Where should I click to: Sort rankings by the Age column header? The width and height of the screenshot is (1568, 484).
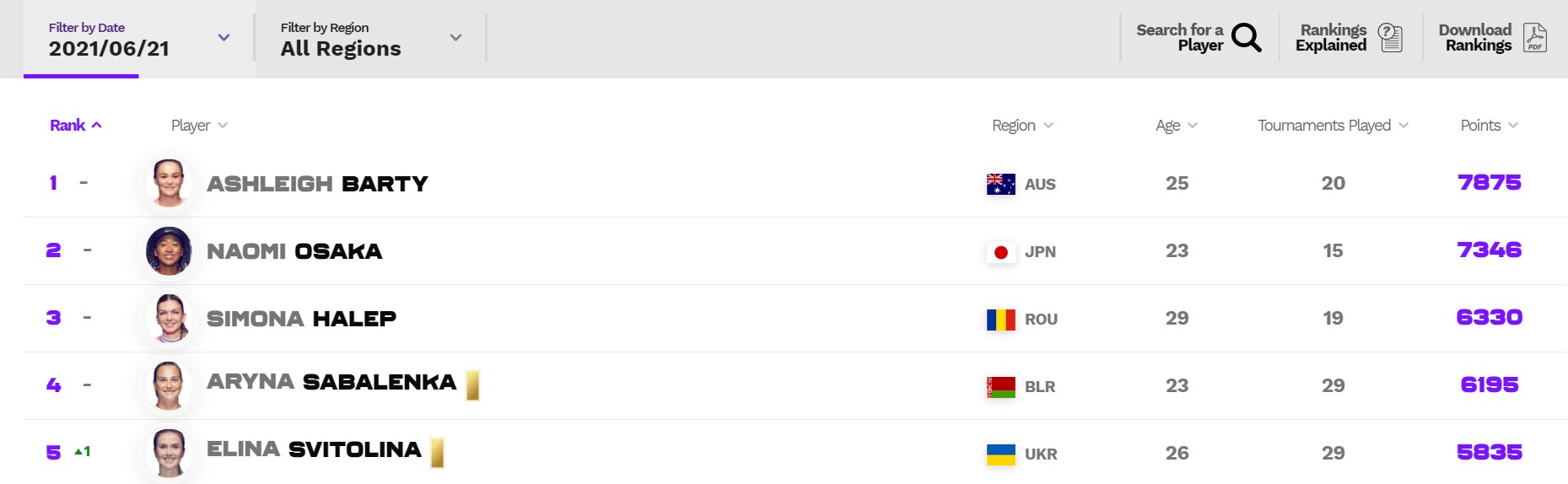(x=1176, y=126)
